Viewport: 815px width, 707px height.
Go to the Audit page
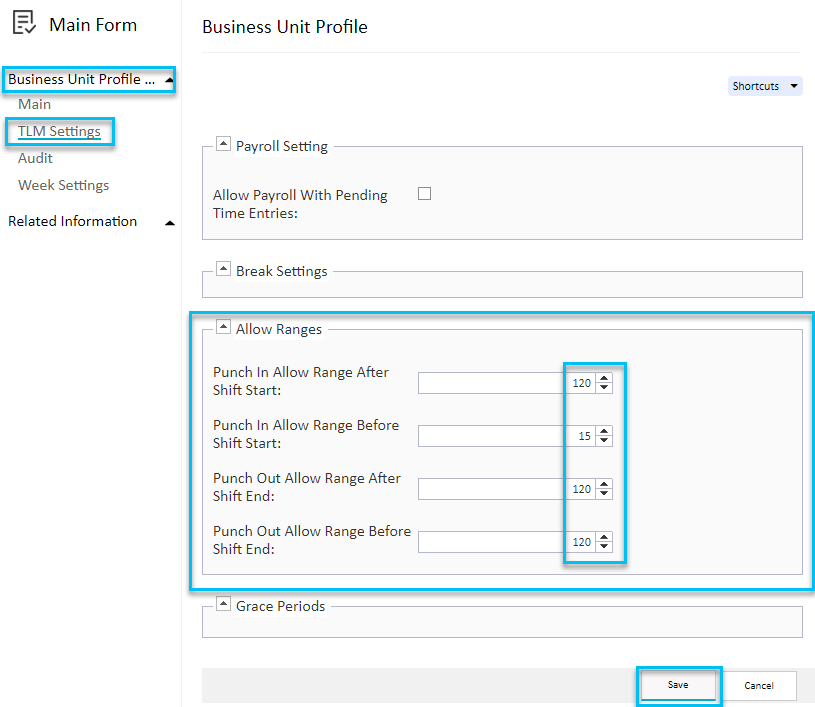click(35, 158)
